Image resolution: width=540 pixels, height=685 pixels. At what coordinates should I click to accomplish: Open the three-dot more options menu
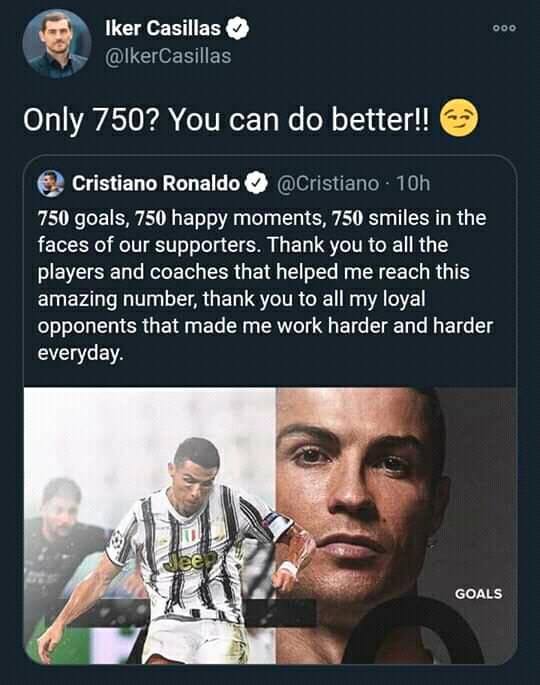click(x=505, y=28)
